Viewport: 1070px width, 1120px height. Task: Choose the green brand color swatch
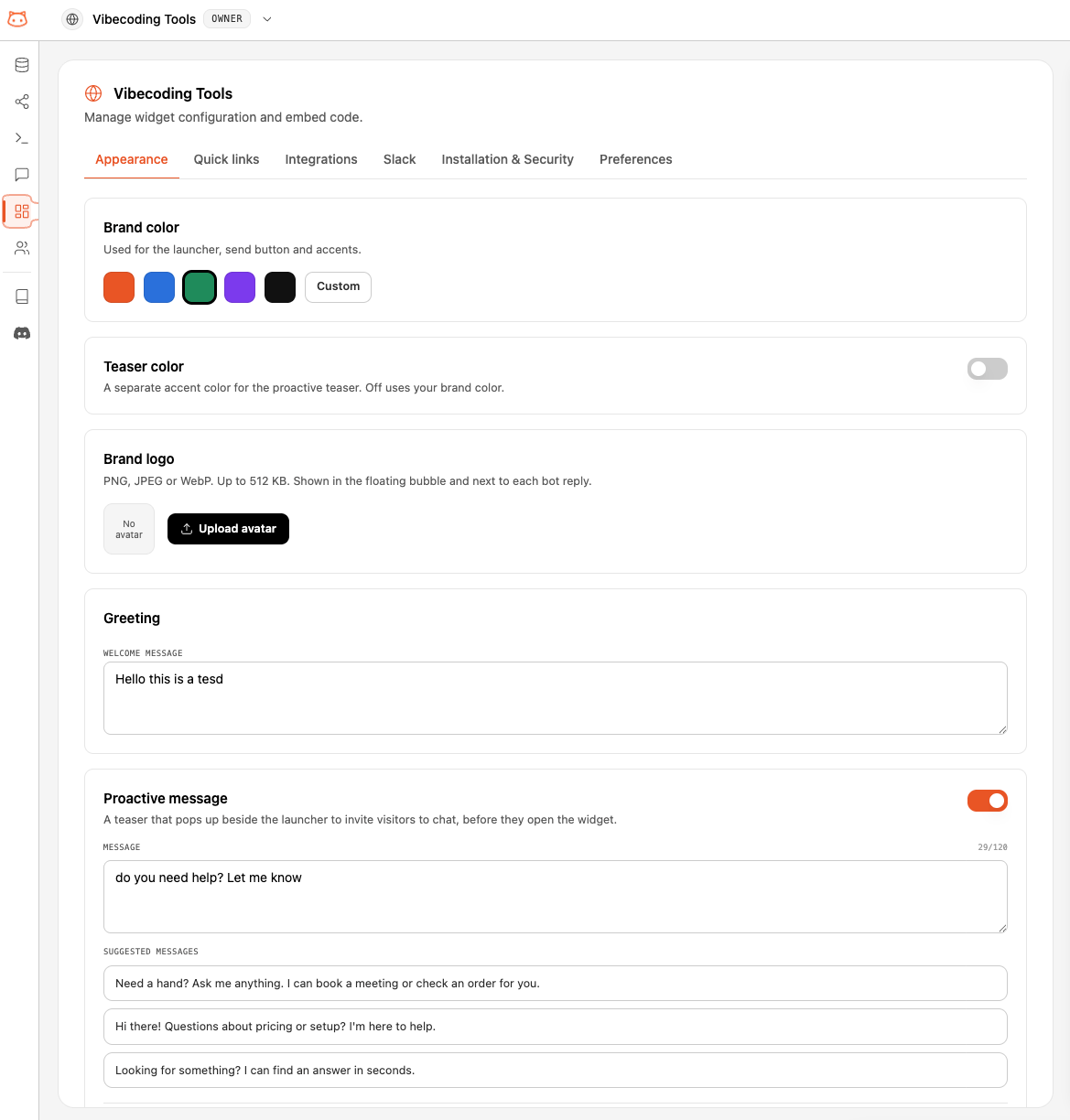click(200, 287)
